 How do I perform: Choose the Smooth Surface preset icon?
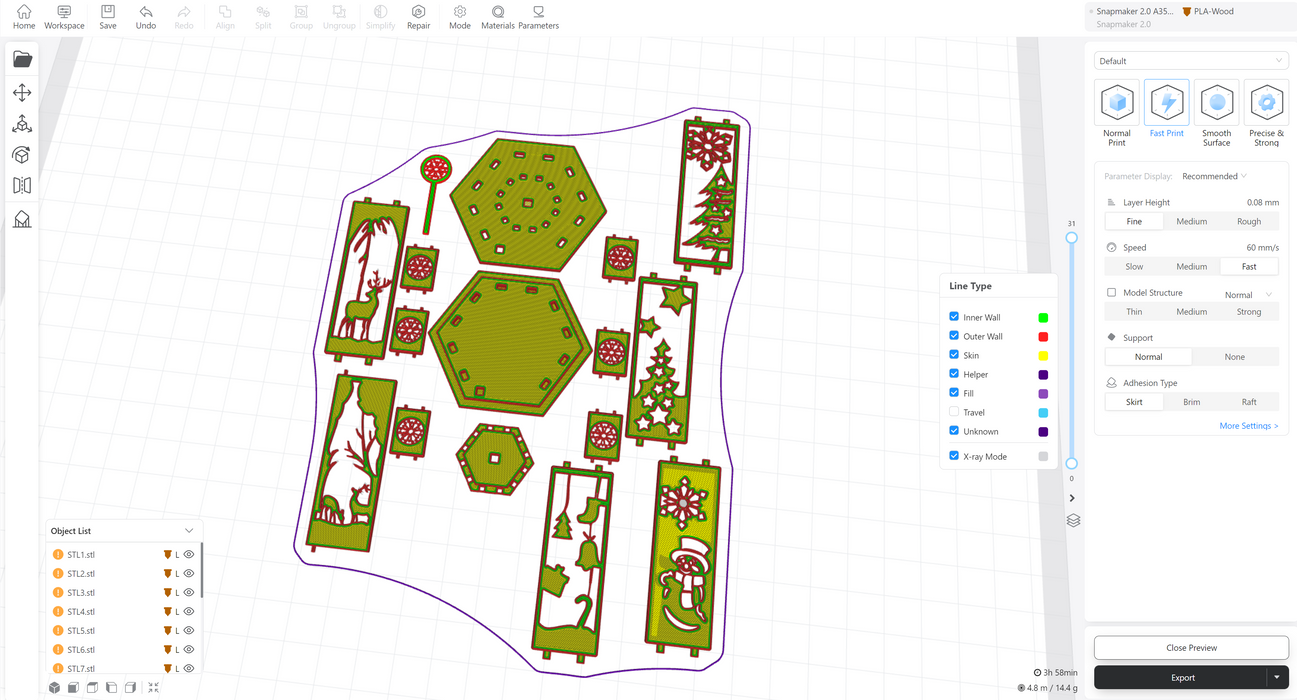(x=1216, y=103)
